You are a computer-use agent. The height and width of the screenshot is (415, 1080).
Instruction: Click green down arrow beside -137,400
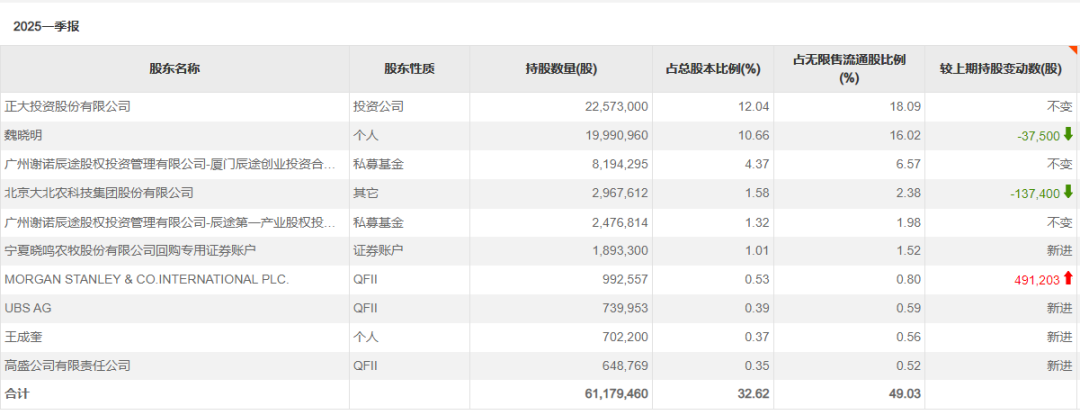1068,193
